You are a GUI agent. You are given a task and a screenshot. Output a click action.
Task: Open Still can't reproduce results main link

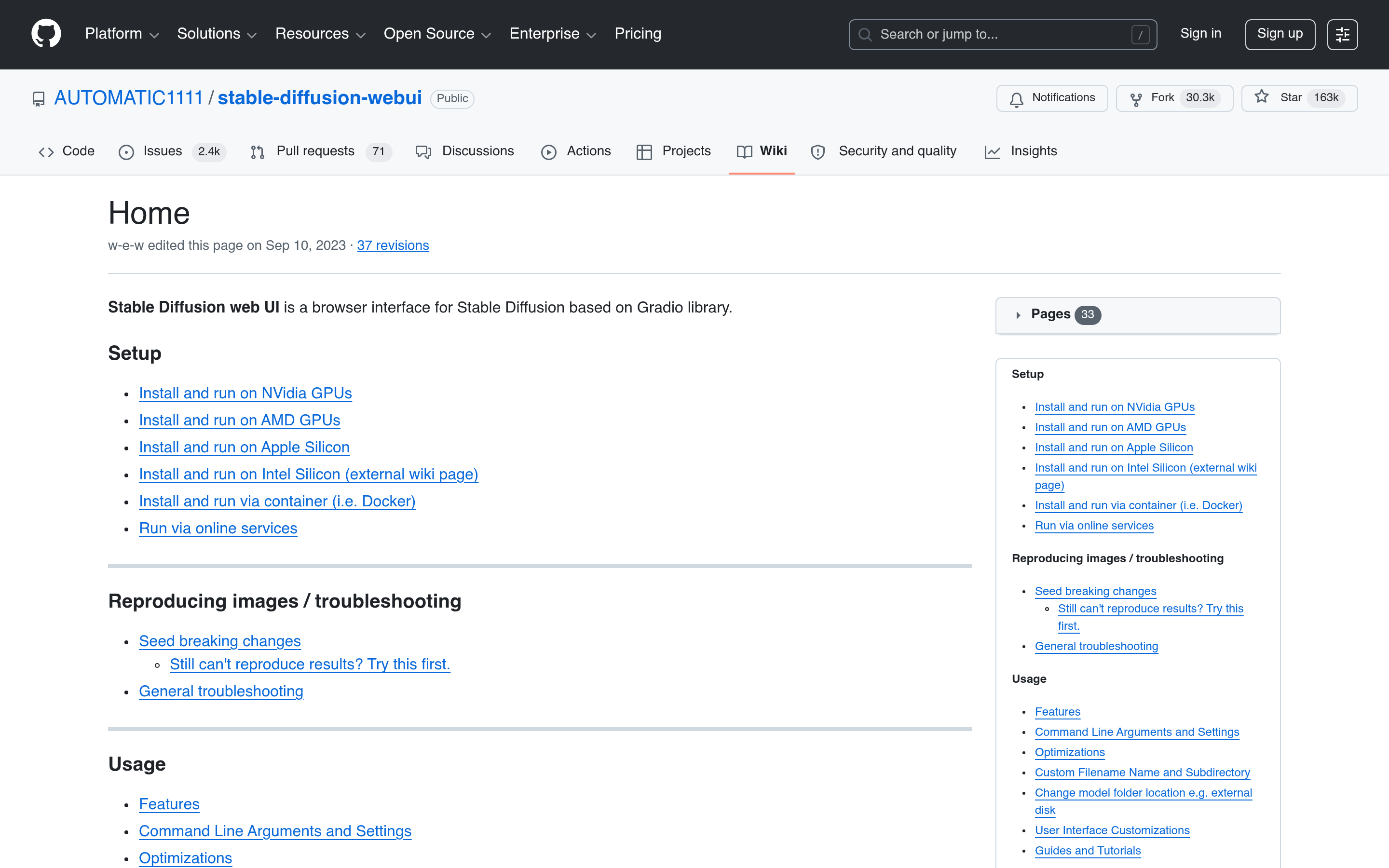coord(310,664)
